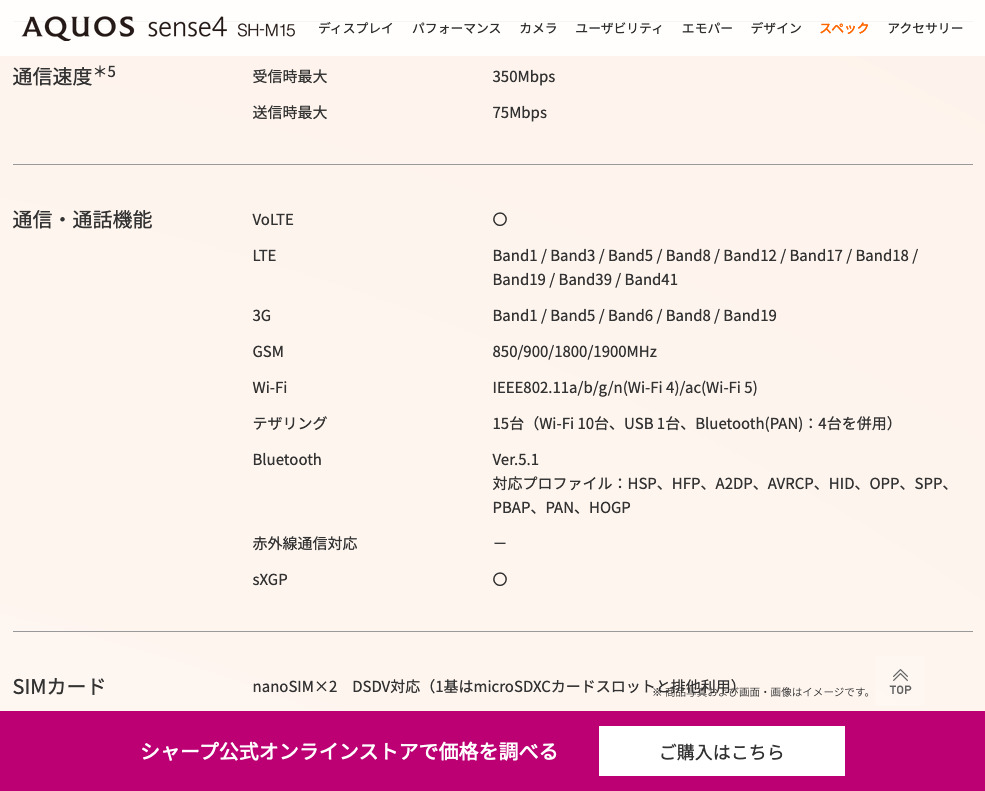This screenshot has height=791, width=985.
Task: Select the 350Mbps receive speed value
Action: [x=523, y=77]
